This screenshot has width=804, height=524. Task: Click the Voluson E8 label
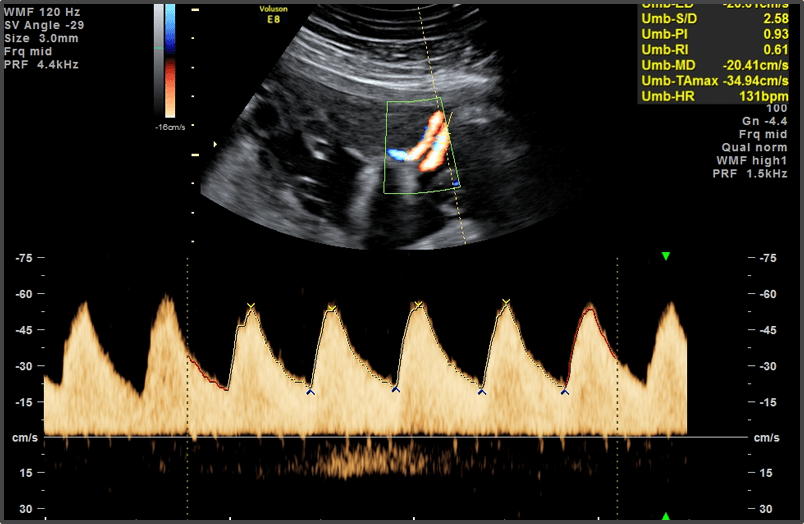click(x=273, y=14)
